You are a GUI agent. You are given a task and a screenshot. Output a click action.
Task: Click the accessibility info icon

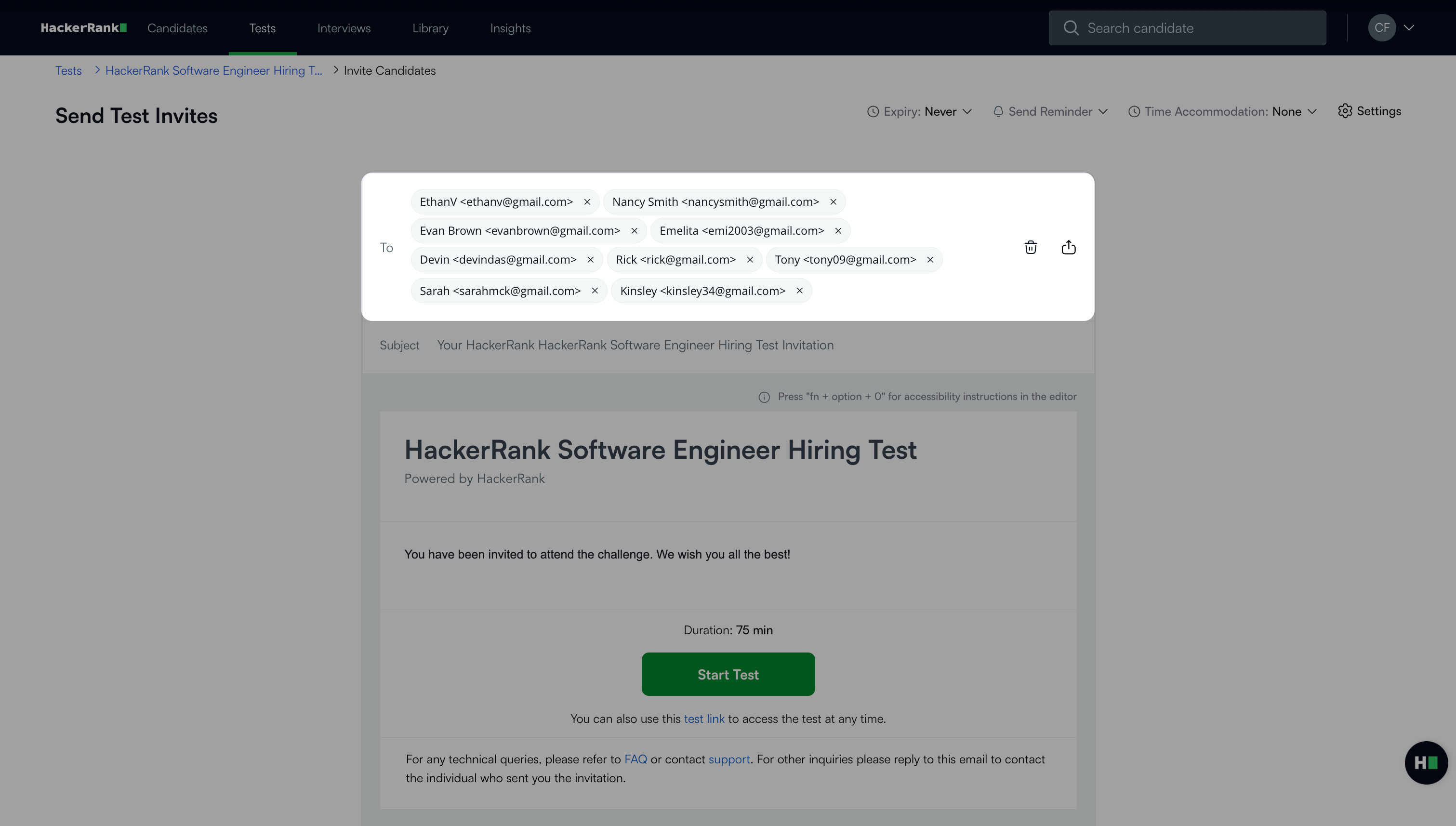click(764, 397)
